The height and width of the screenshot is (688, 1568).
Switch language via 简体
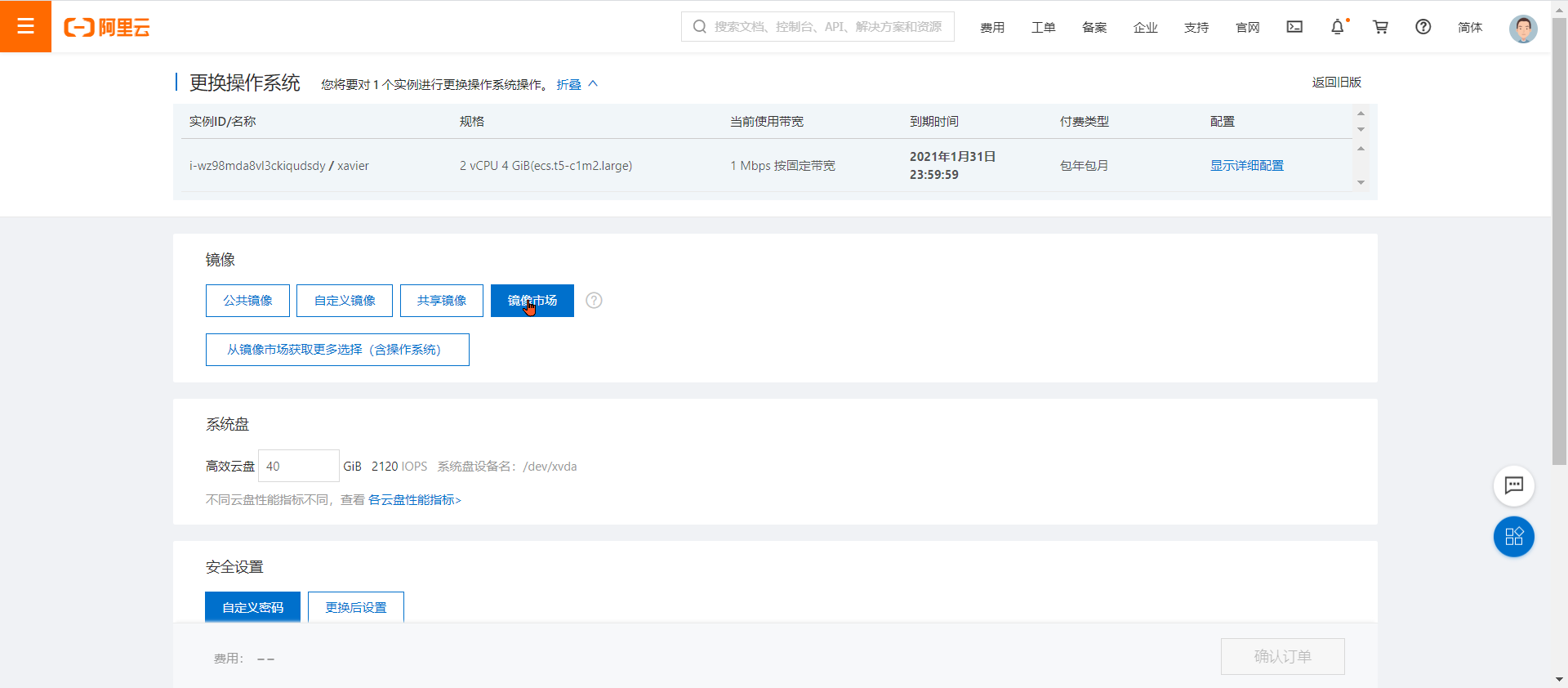coord(1470,28)
